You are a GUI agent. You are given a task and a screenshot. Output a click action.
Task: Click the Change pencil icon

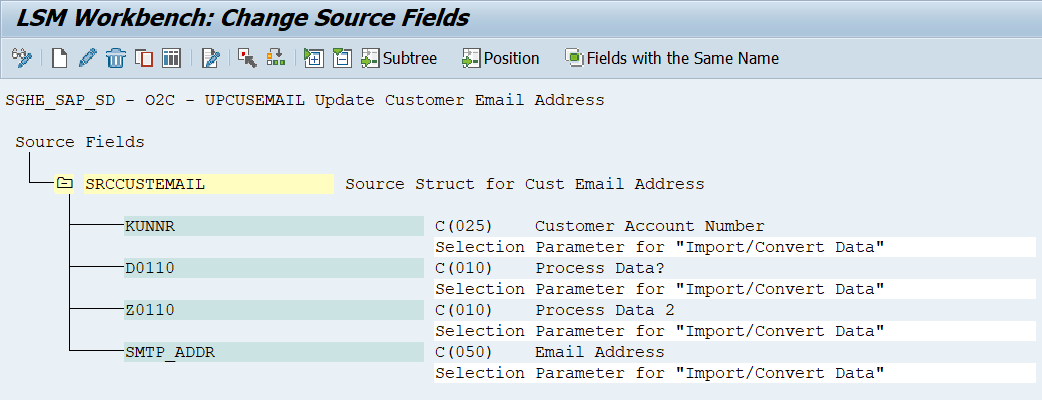click(87, 58)
